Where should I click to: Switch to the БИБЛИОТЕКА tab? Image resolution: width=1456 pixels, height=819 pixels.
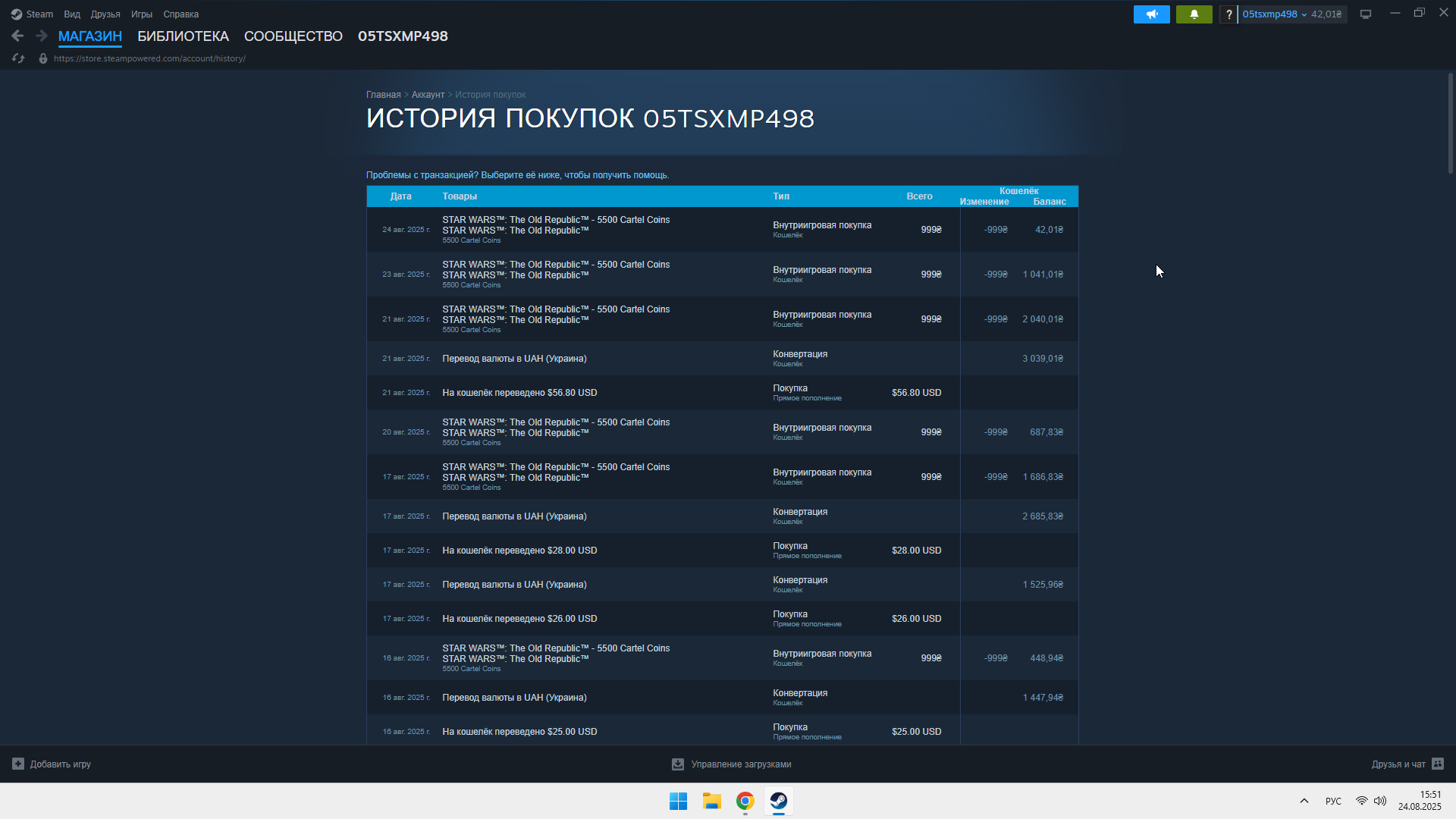point(183,36)
